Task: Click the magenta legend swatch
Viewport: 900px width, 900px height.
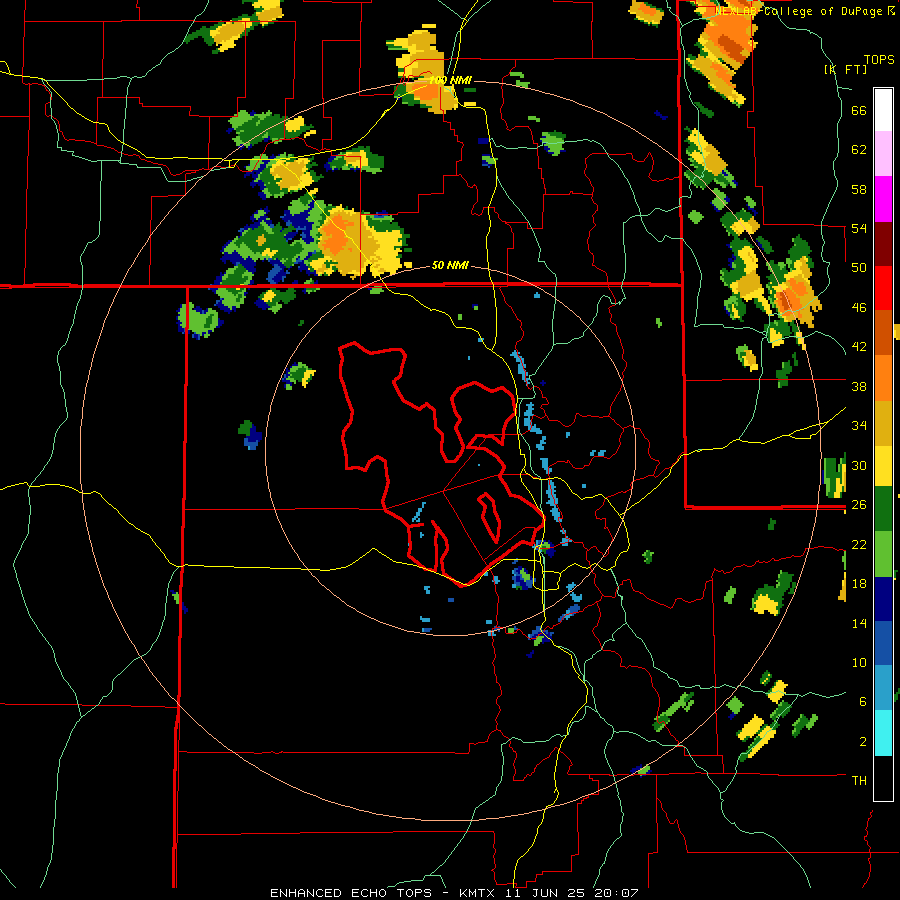Action: 883,199
